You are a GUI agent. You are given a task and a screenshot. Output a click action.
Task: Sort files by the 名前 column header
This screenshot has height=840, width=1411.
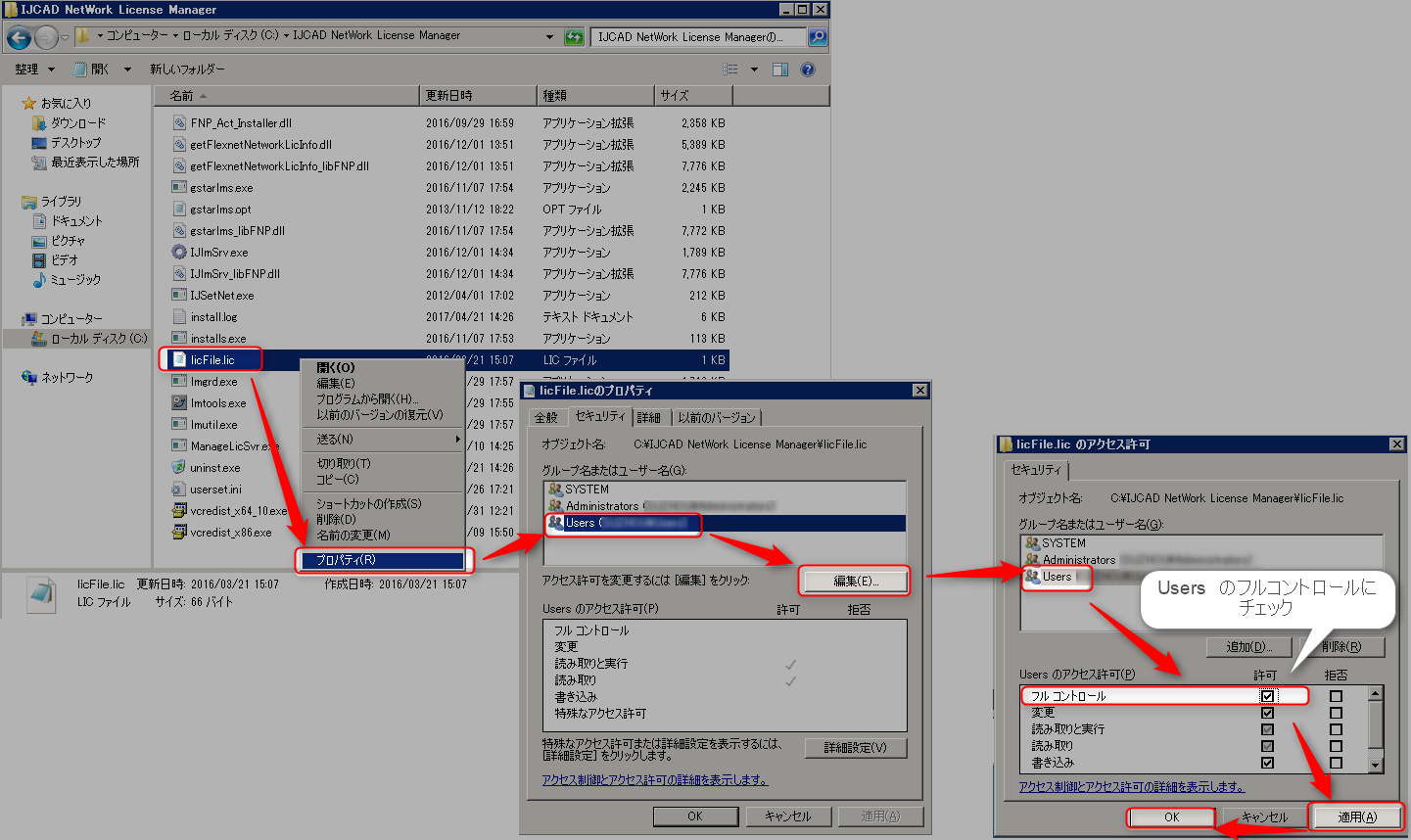click(x=286, y=96)
